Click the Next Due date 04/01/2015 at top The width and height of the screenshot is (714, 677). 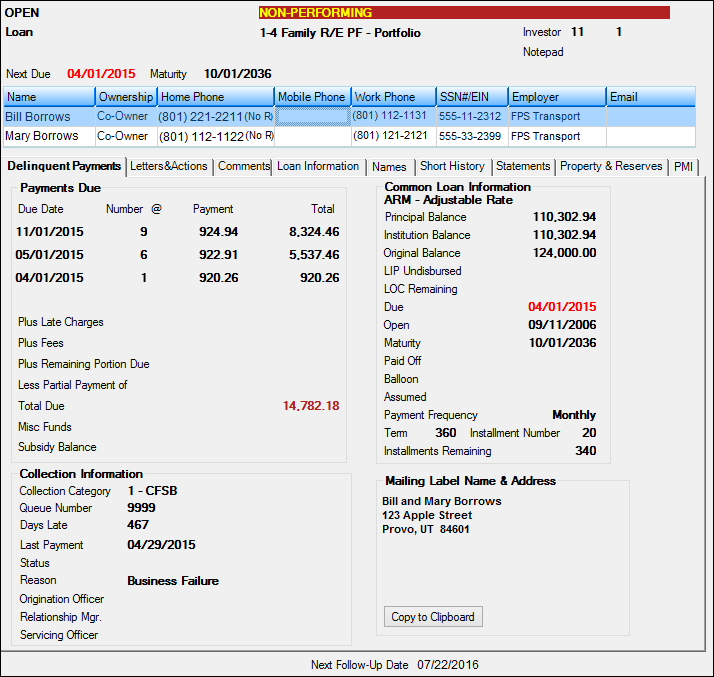101,74
